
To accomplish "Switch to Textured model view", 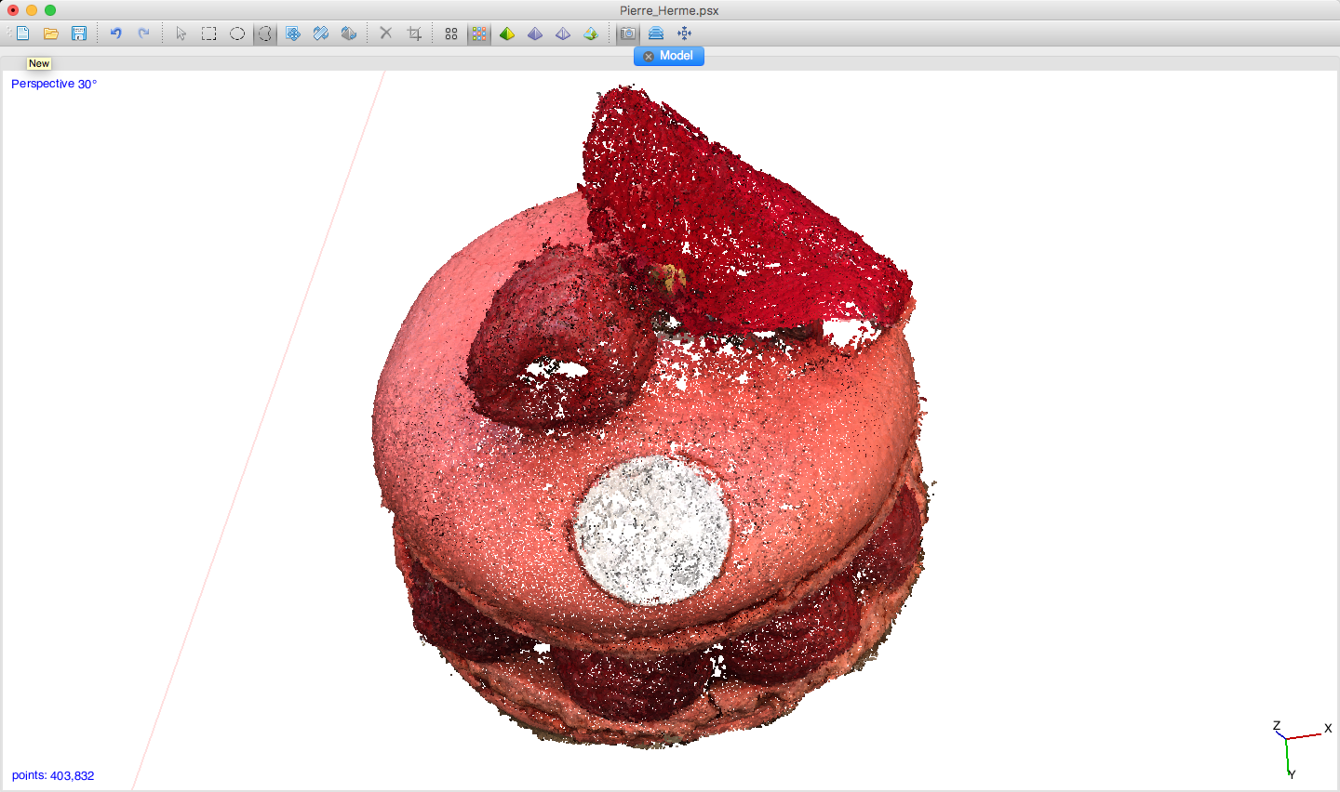I will coord(591,34).
